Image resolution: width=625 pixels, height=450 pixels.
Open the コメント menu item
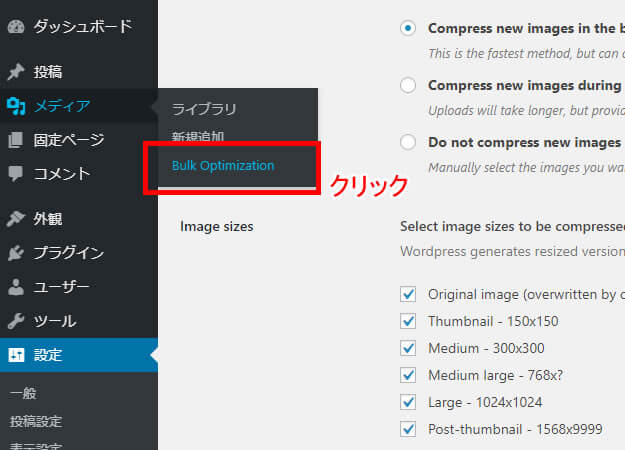(x=62, y=174)
